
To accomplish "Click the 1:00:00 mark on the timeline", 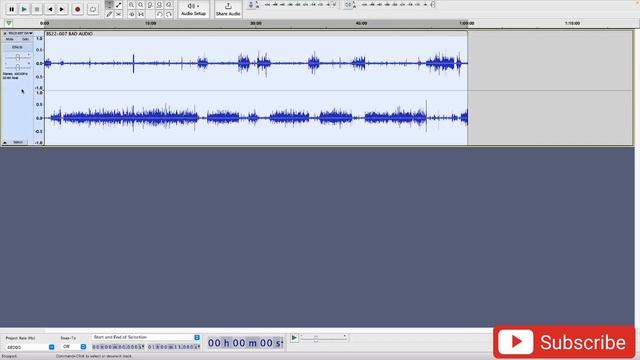I will pos(467,23).
